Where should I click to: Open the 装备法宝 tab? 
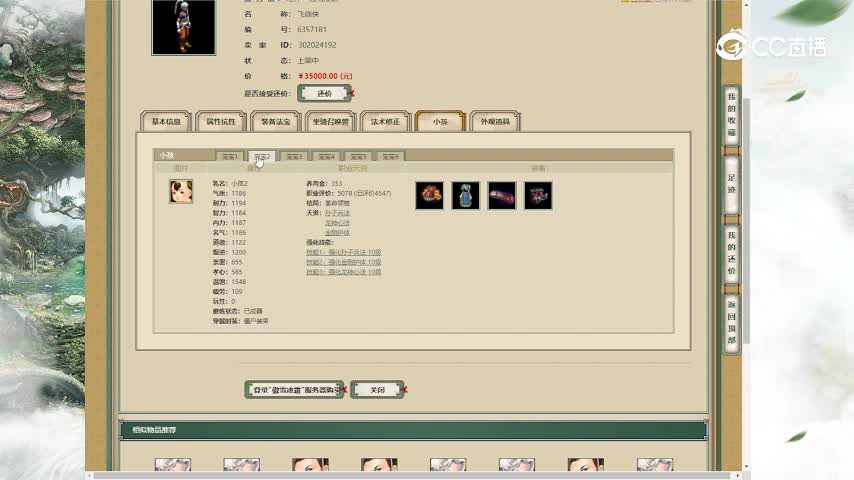(x=276, y=122)
